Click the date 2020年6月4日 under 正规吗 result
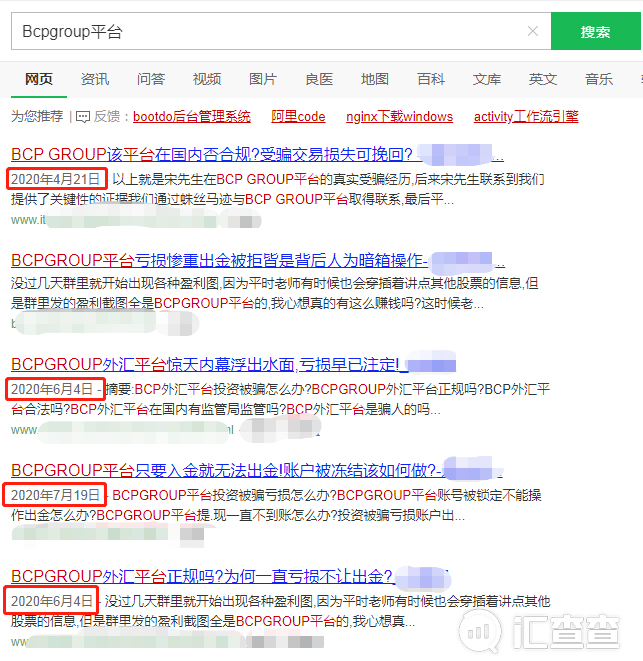Viewport: 643px width, 661px height. point(51,601)
